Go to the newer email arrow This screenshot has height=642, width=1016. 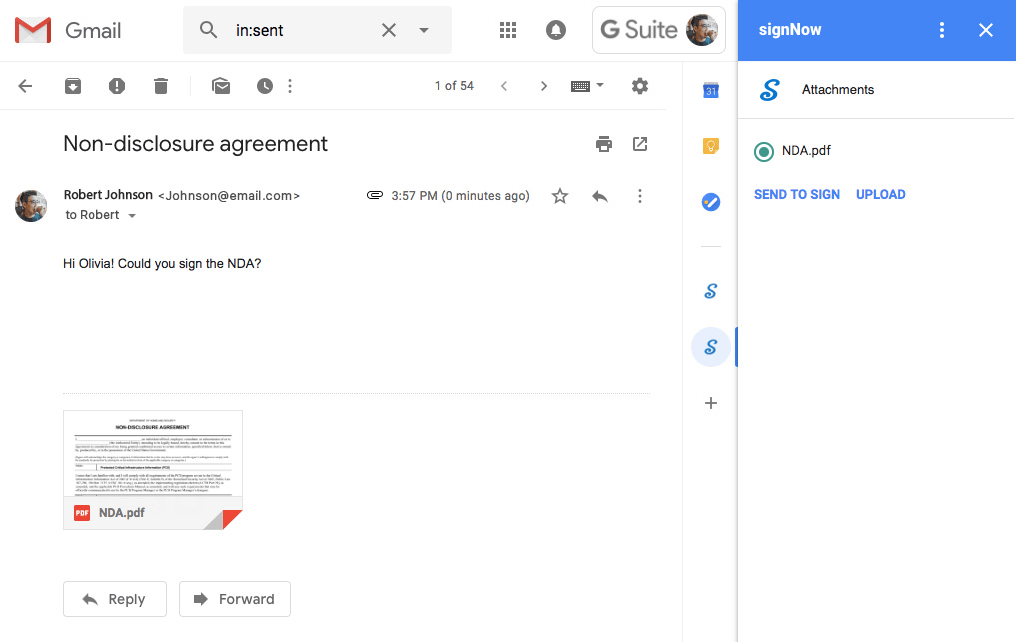tap(503, 86)
